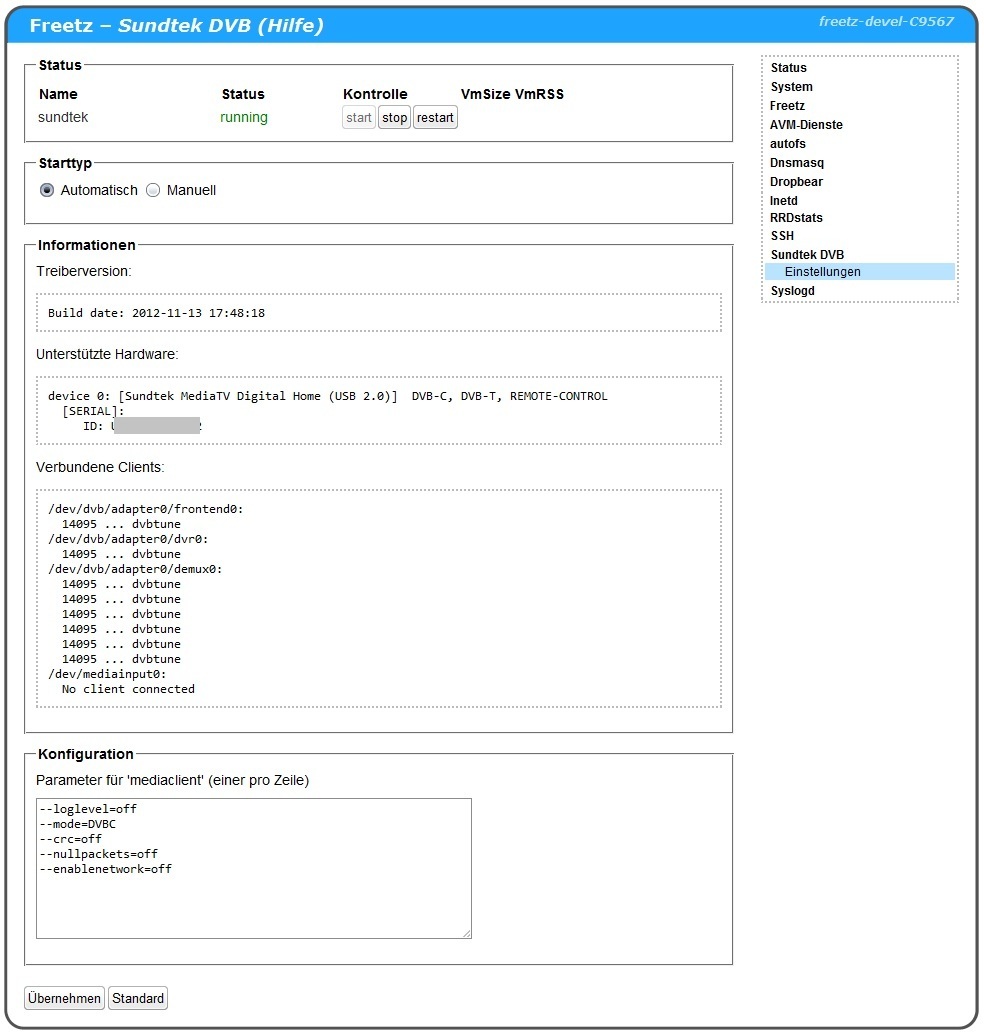Grab the textarea resize handle corner

tap(466, 933)
